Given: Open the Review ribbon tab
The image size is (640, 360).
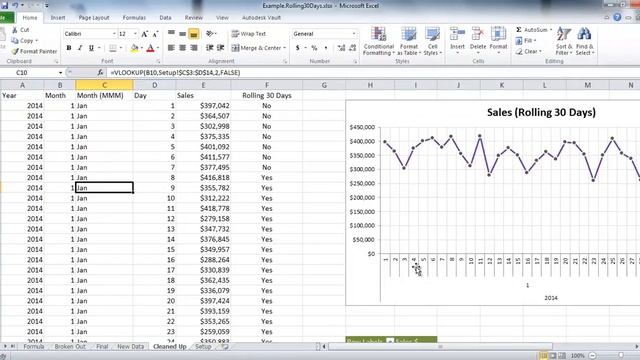Looking at the screenshot, I should (193, 18).
